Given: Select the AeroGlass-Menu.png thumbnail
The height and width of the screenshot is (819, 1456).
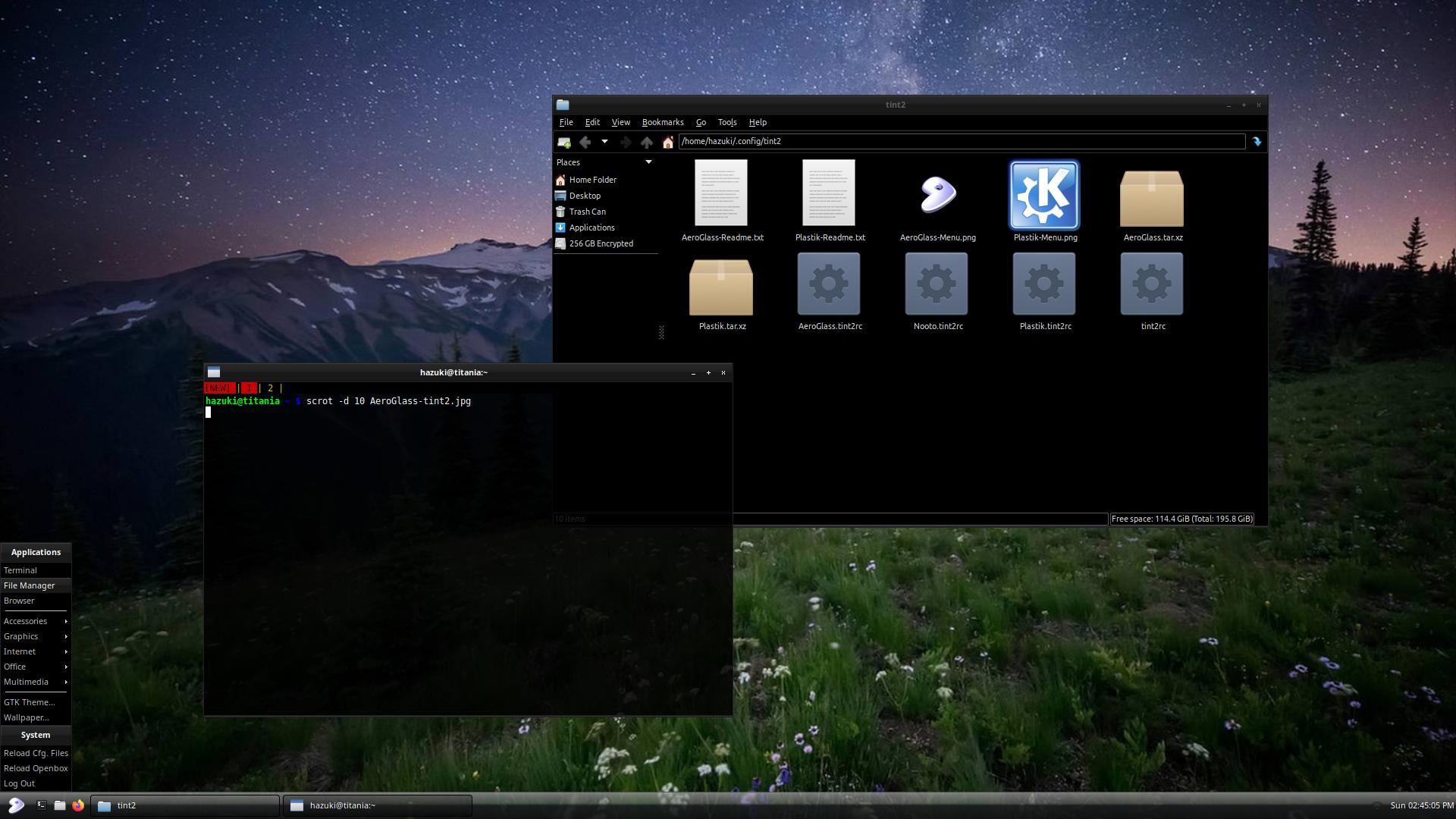Looking at the screenshot, I should click(x=937, y=194).
